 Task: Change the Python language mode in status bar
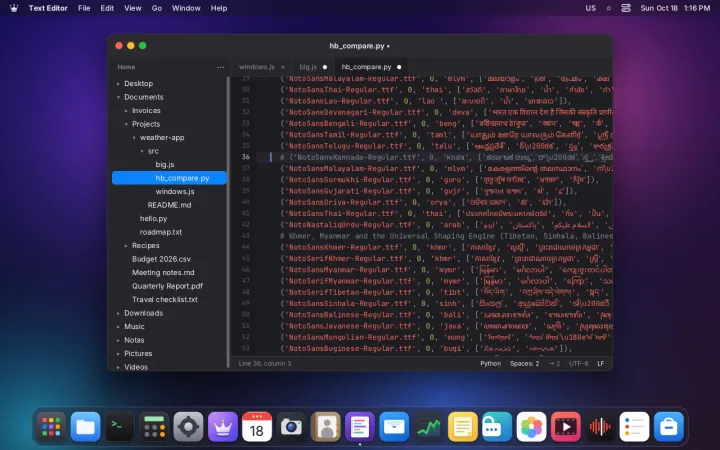click(490, 363)
